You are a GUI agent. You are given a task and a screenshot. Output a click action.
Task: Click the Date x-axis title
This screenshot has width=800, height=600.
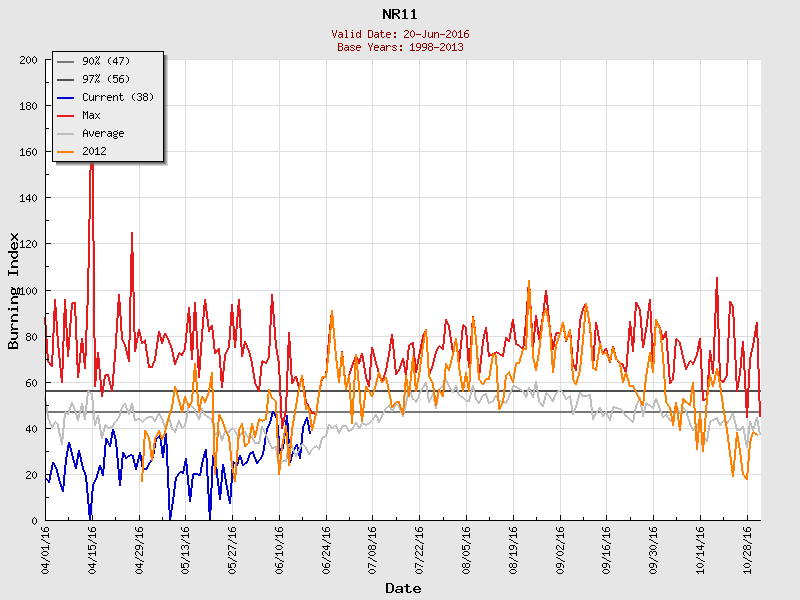403,588
